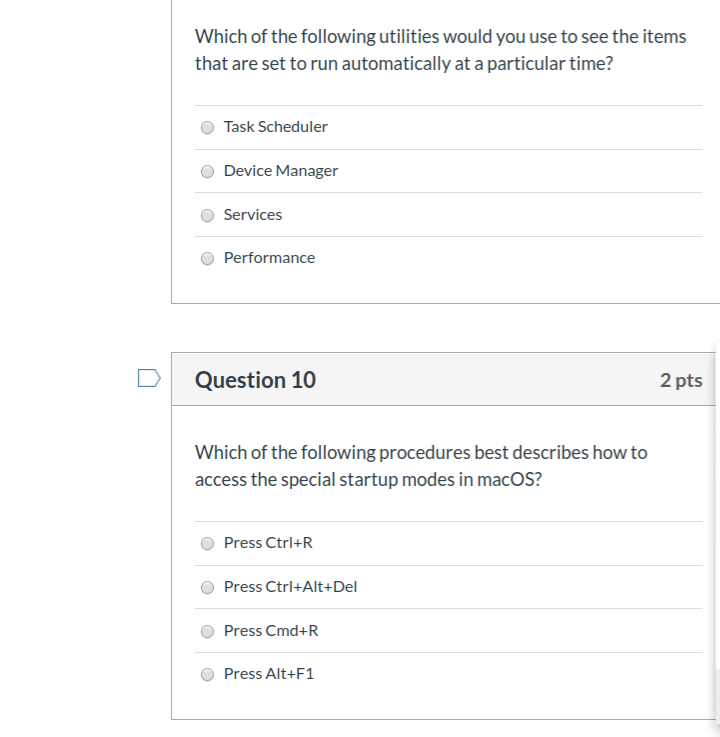The height and width of the screenshot is (737, 720).
Task: Click the macOS startup modes question text
Action: coord(421,466)
